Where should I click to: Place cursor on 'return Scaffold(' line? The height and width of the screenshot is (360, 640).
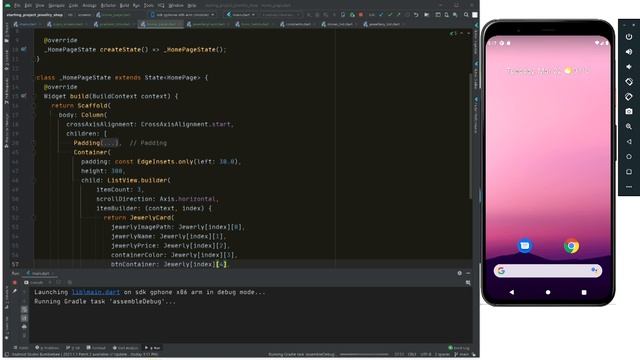pyautogui.click(x=81, y=105)
